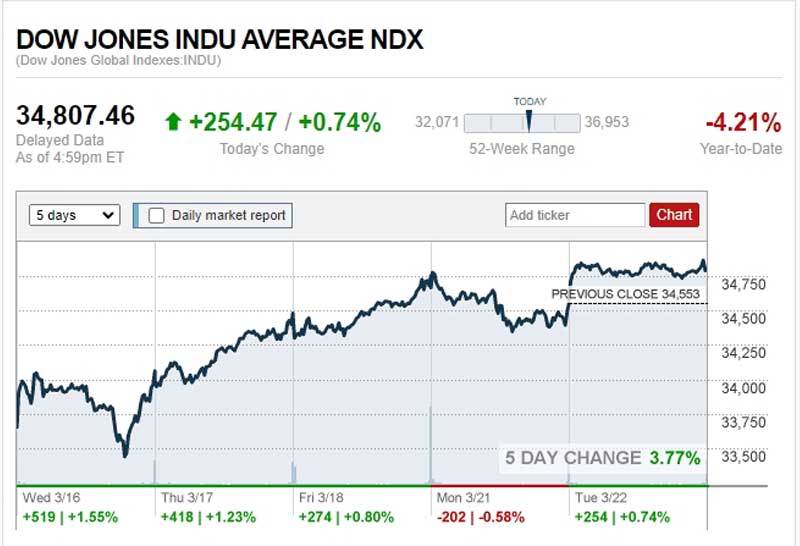Select the Mon 3/21 day label
The image size is (800, 546).
460,496
